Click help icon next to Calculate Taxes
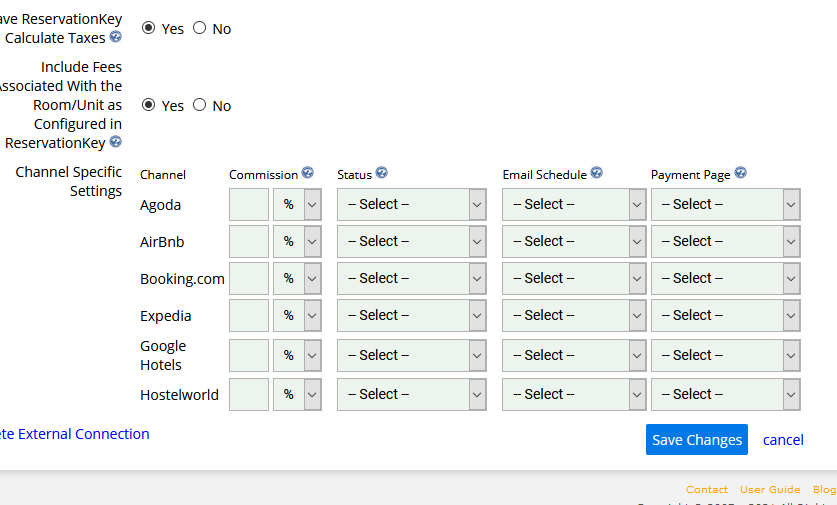837x505 pixels. (x=116, y=38)
